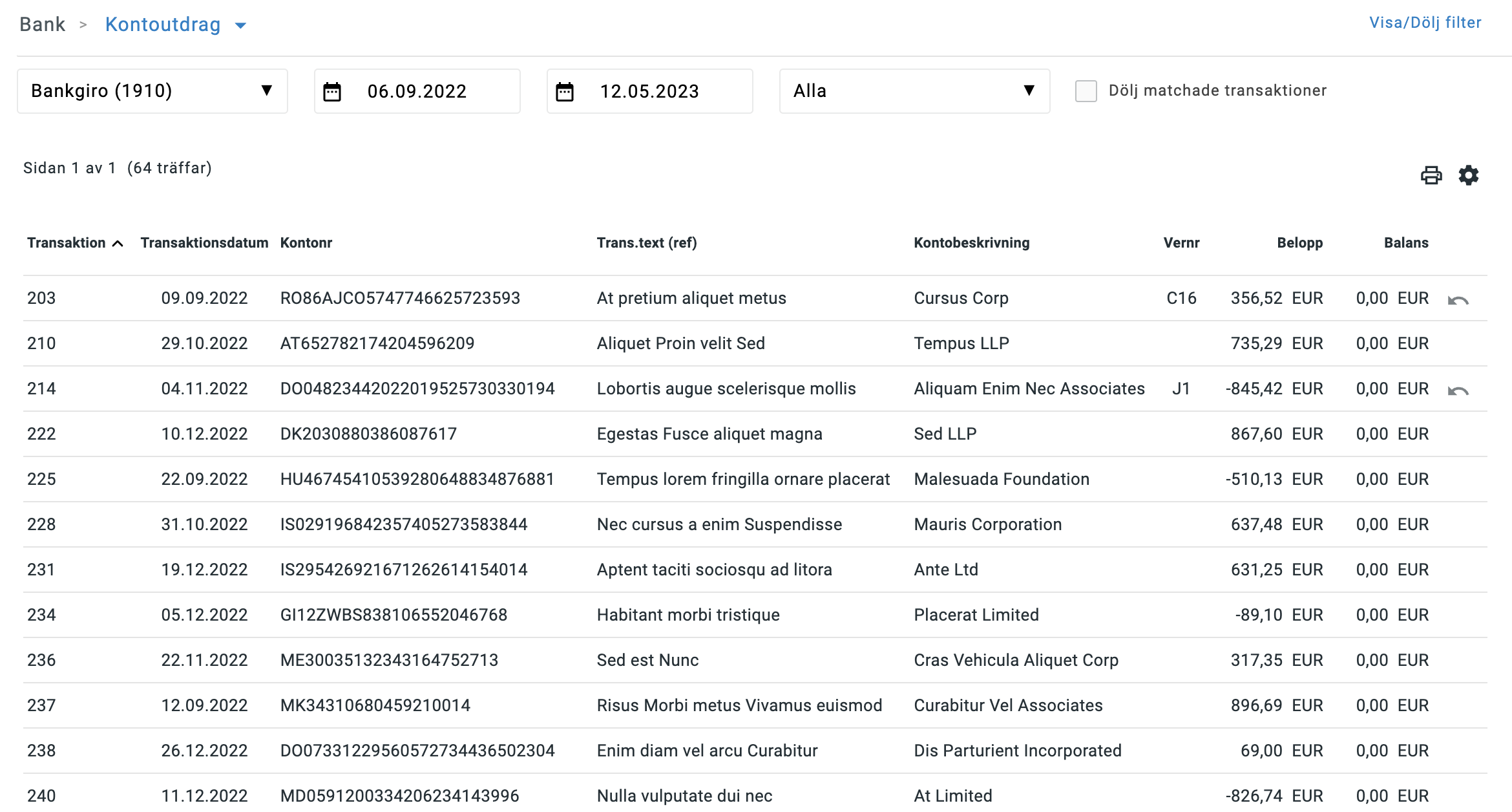The height and width of the screenshot is (812, 1512).
Task: Sort by Kontonr column header
Action: point(306,243)
